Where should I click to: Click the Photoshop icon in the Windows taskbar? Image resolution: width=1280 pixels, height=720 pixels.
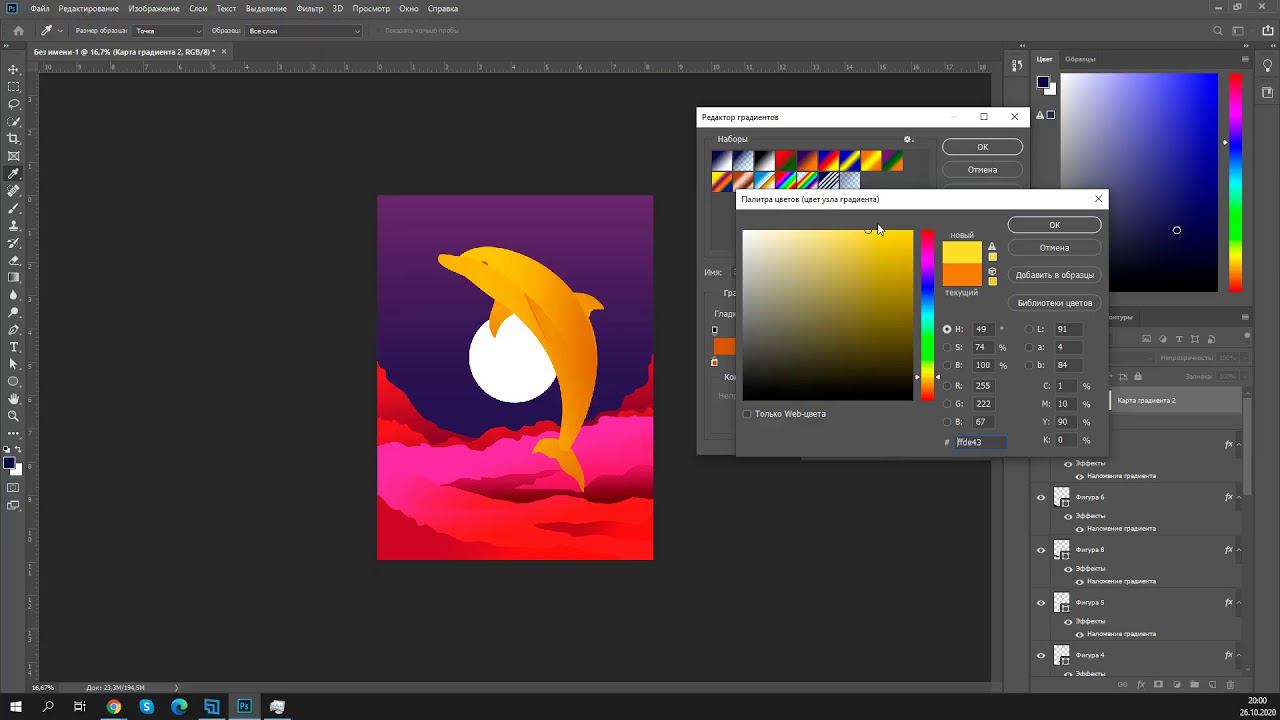tap(244, 707)
